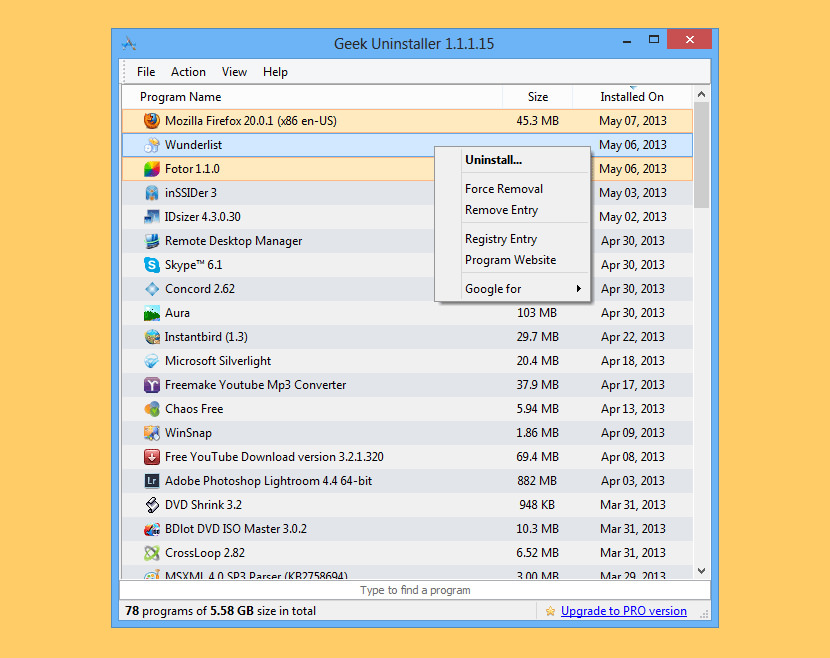Click the Concord 2.62 diamond icon
This screenshot has width=830, height=658.
point(152,289)
